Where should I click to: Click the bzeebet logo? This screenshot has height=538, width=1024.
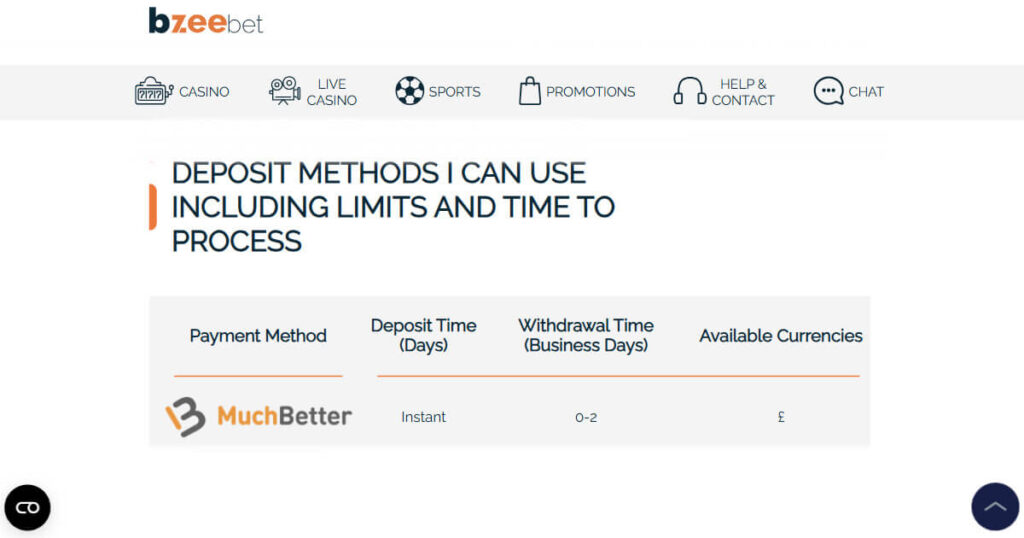click(x=206, y=21)
